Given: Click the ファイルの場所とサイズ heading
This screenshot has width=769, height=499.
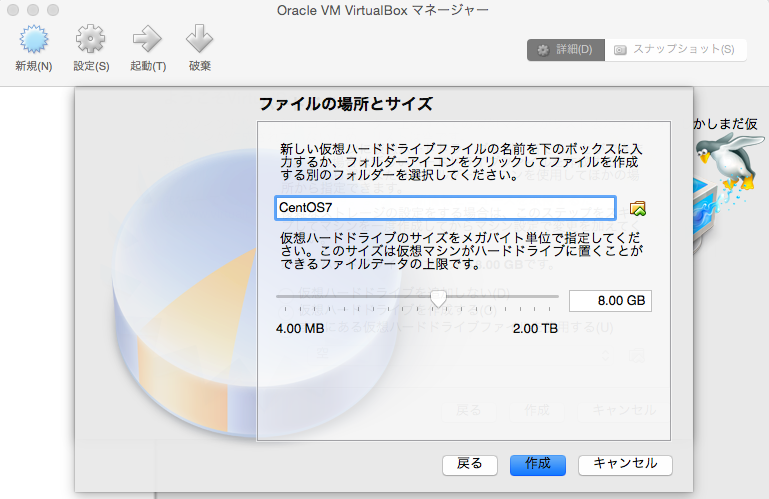Looking at the screenshot, I should pyautogui.click(x=345, y=104).
